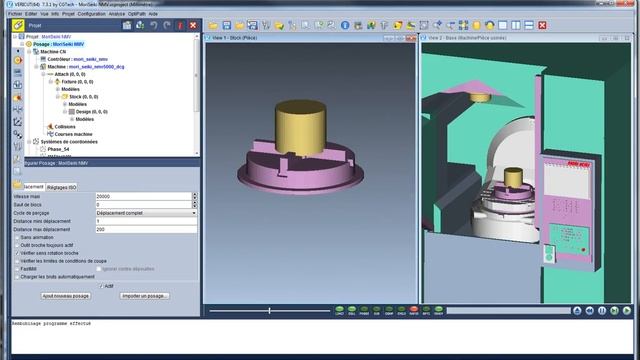Open the Cycle de perçage dropdown
The image size is (640, 360).
[x=146, y=213]
